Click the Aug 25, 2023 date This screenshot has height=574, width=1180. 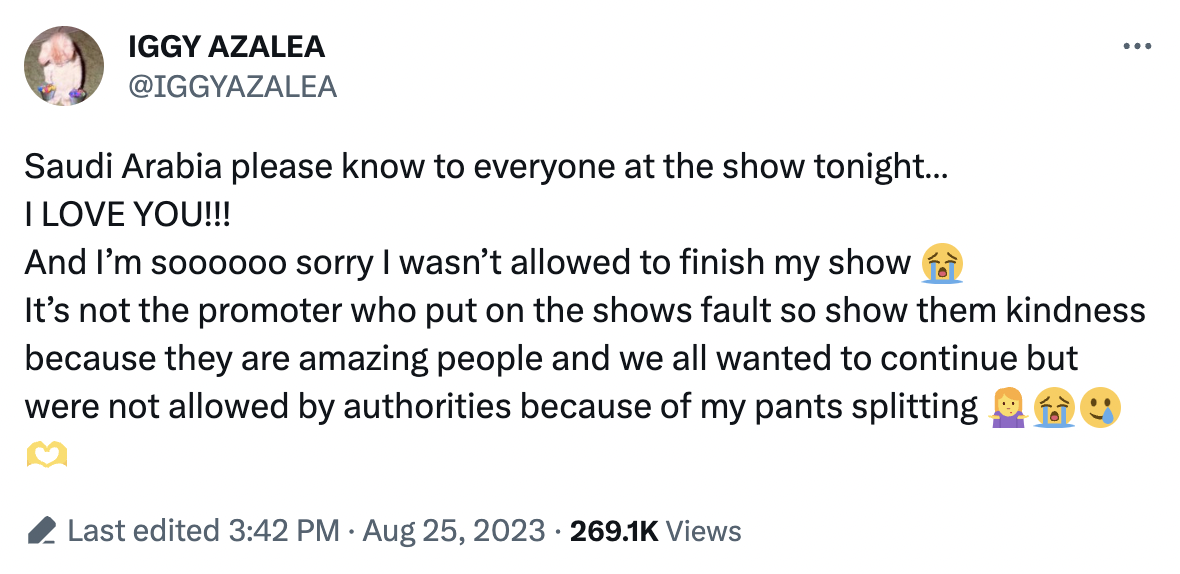point(454,531)
